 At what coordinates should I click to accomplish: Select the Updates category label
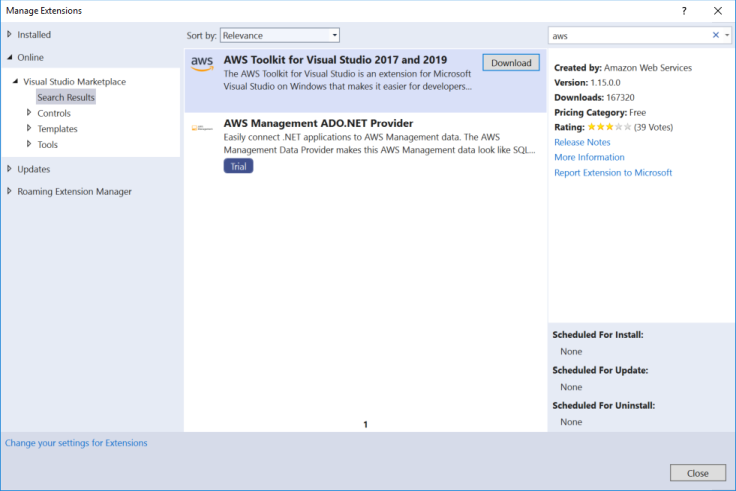coord(33,169)
